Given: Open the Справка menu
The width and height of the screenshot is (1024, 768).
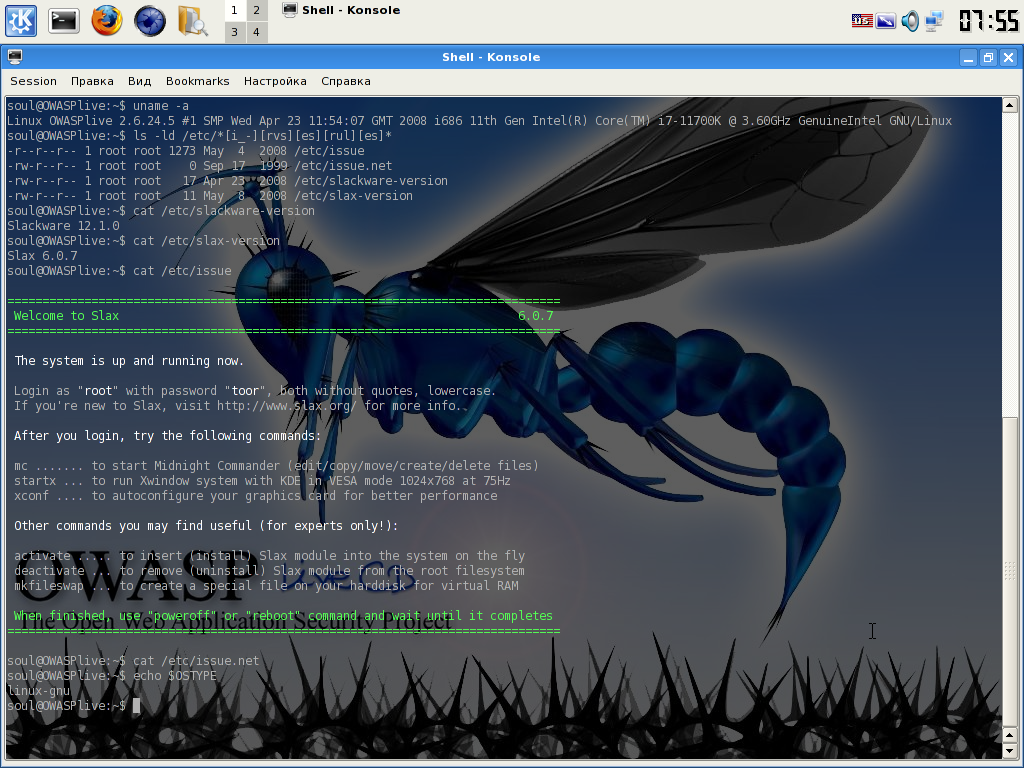Looking at the screenshot, I should coord(345,81).
